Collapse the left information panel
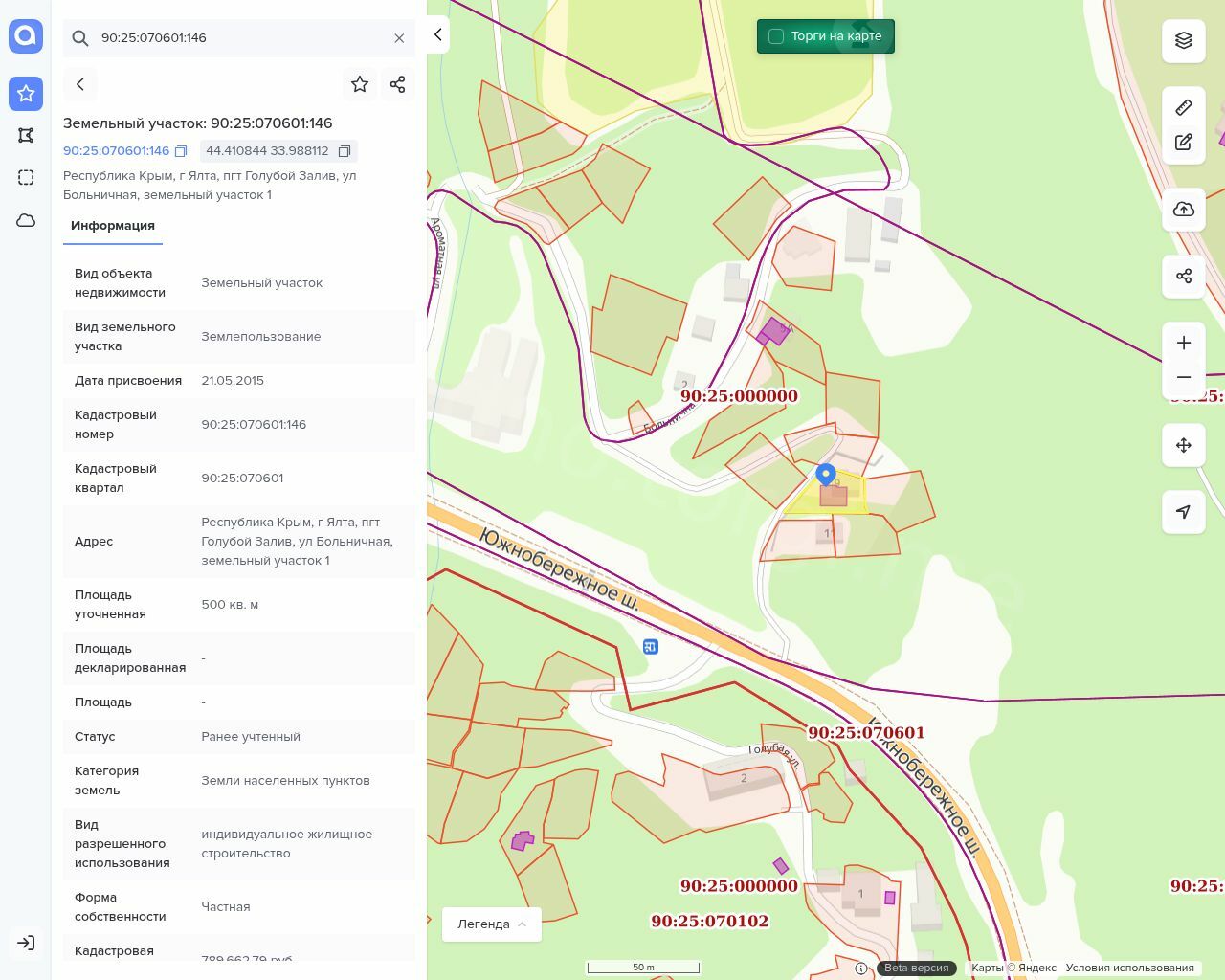The image size is (1225, 980). (x=437, y=34)
